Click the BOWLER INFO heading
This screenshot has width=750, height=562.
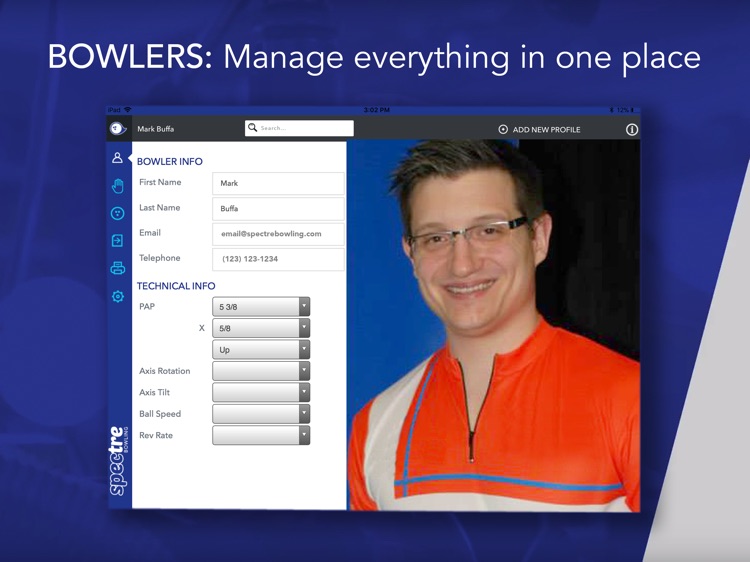(170, 162)
